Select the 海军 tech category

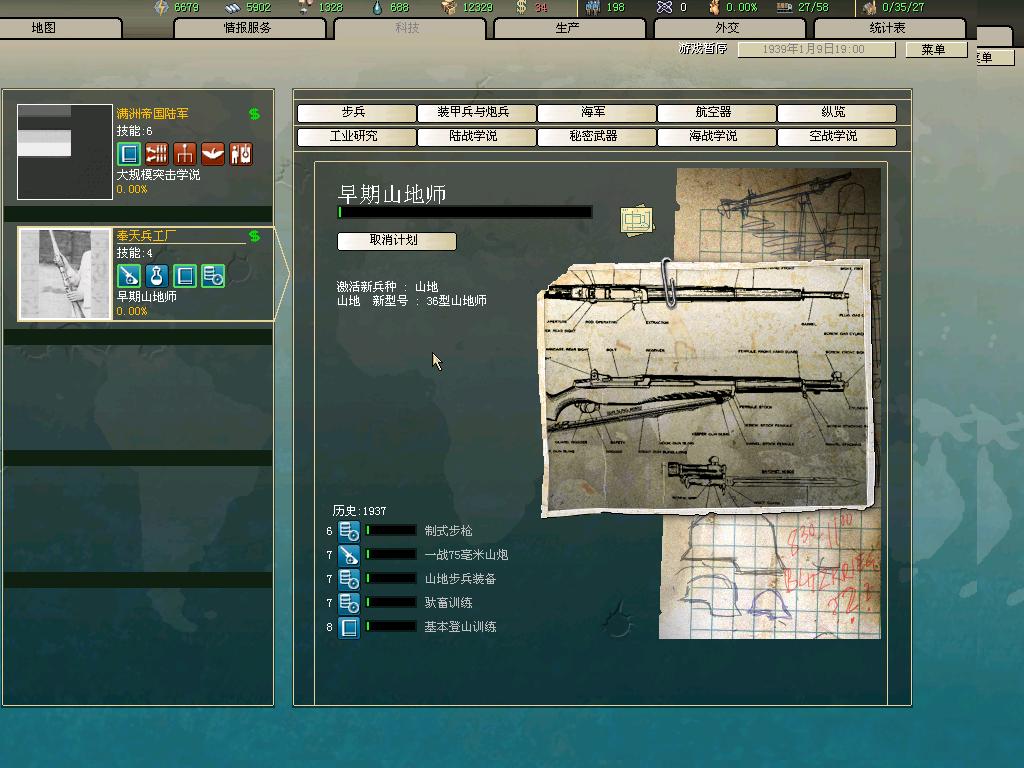(596, 112)
